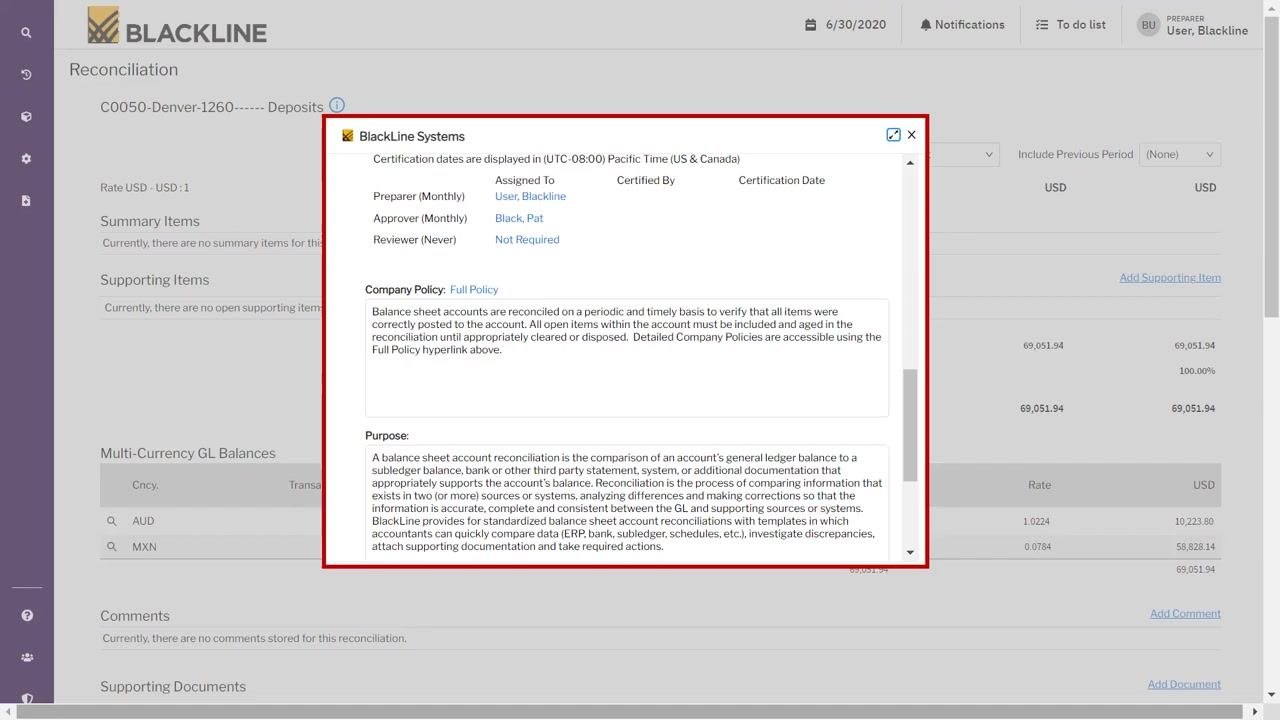
Task: Click in the Company Policy text box
Action: point(627,358)
